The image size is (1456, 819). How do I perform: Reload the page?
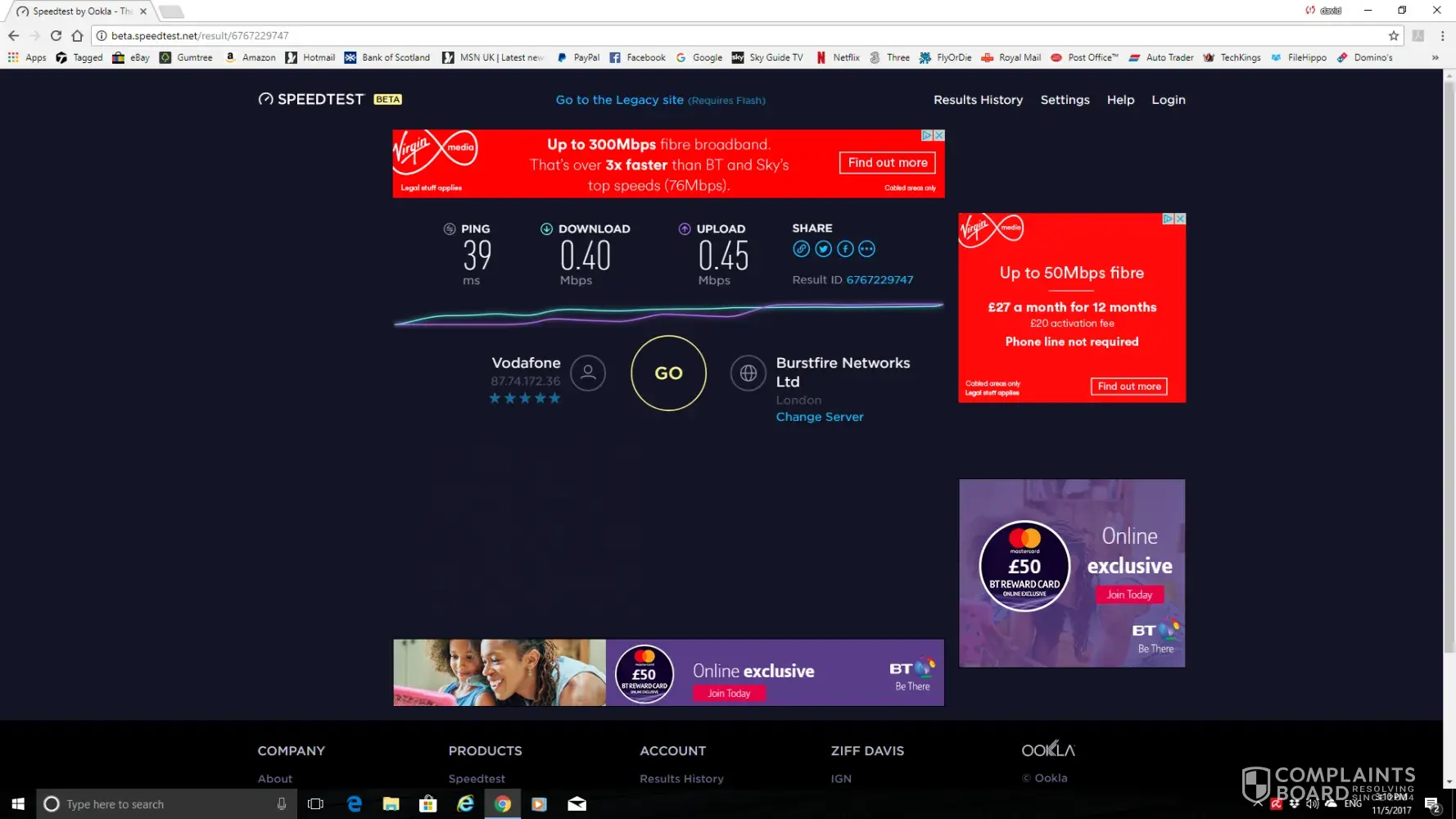56,36
